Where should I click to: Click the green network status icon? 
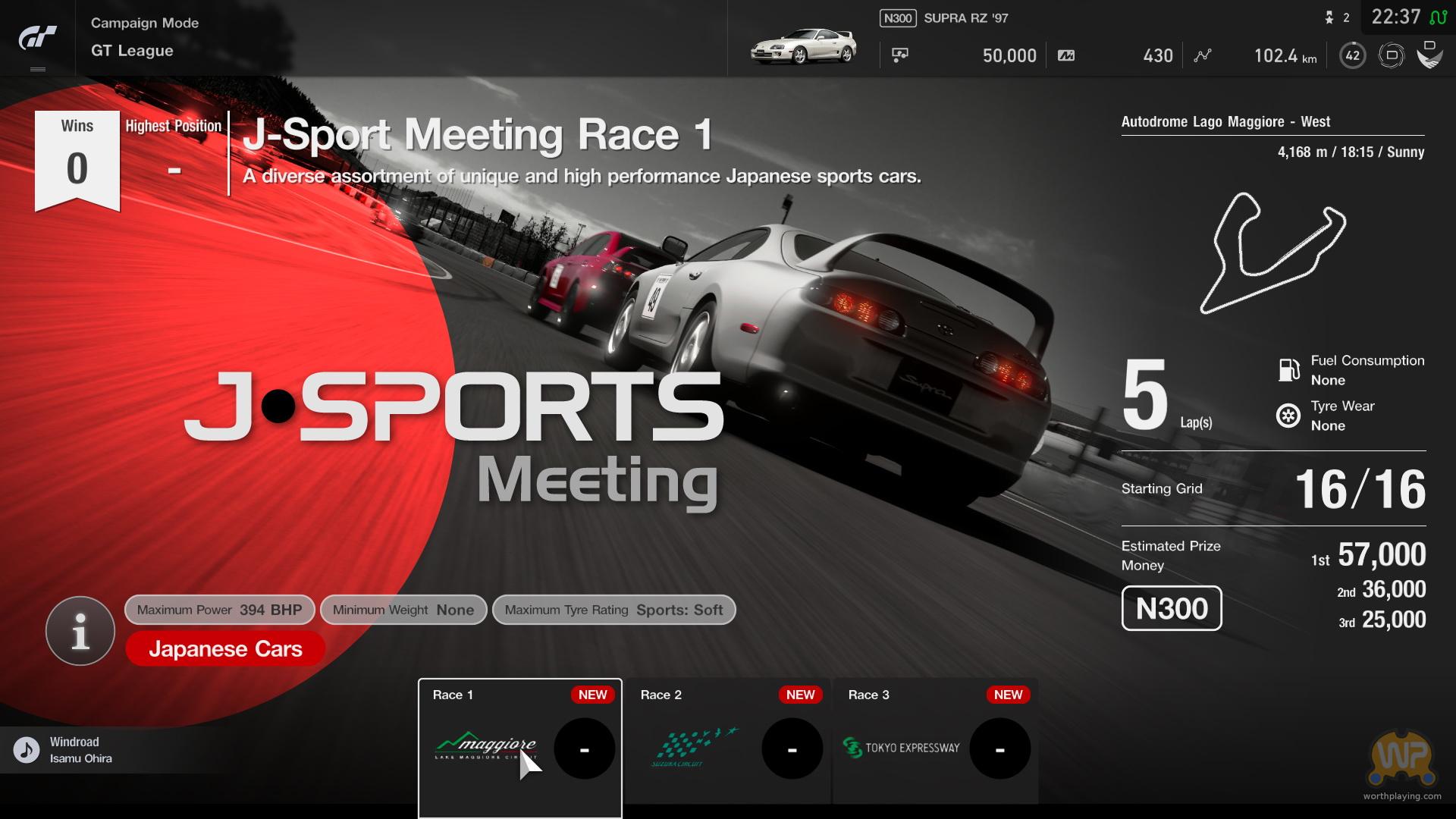click(x=1438, y=17)
